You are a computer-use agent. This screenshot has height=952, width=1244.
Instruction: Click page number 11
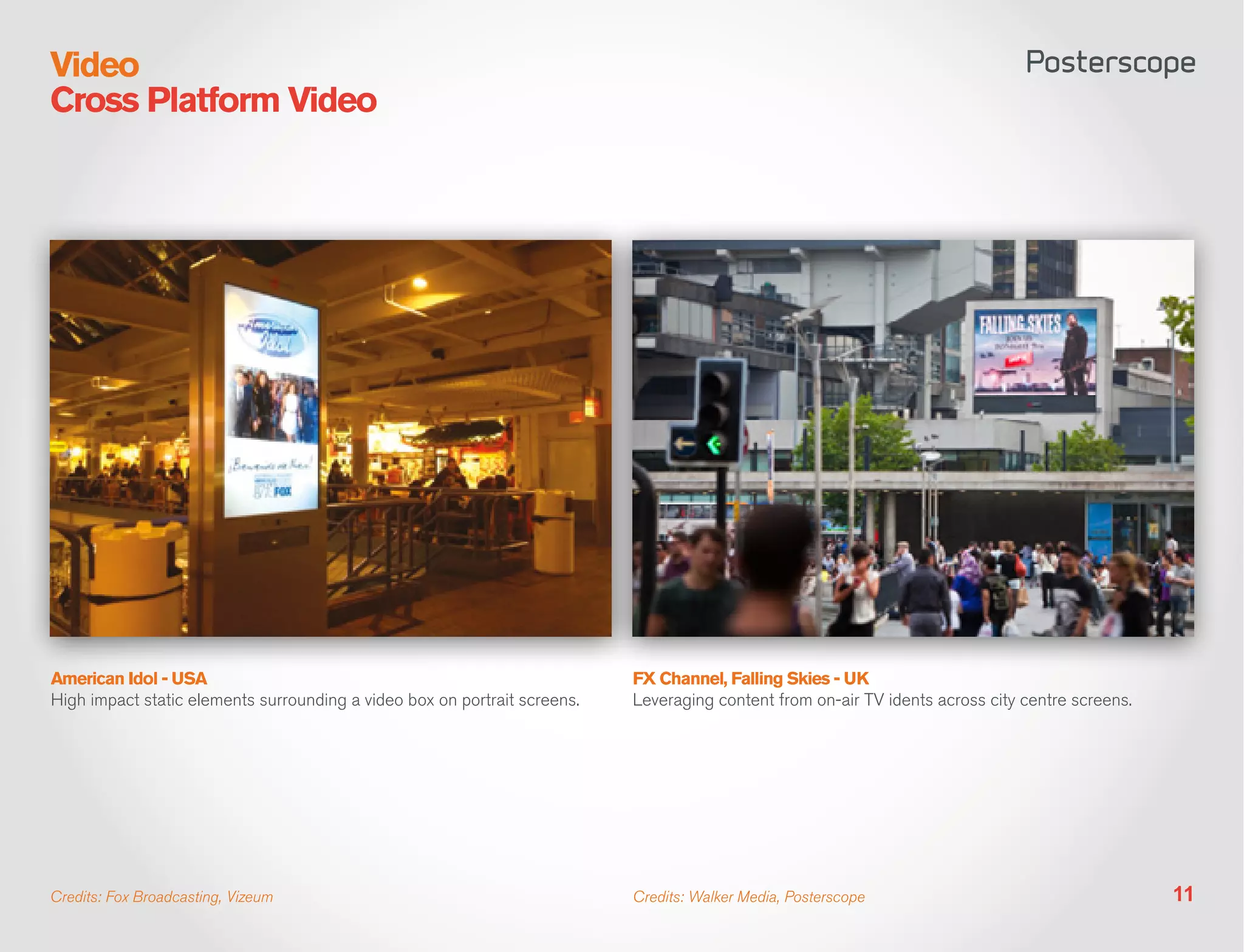pos(1183,894)
